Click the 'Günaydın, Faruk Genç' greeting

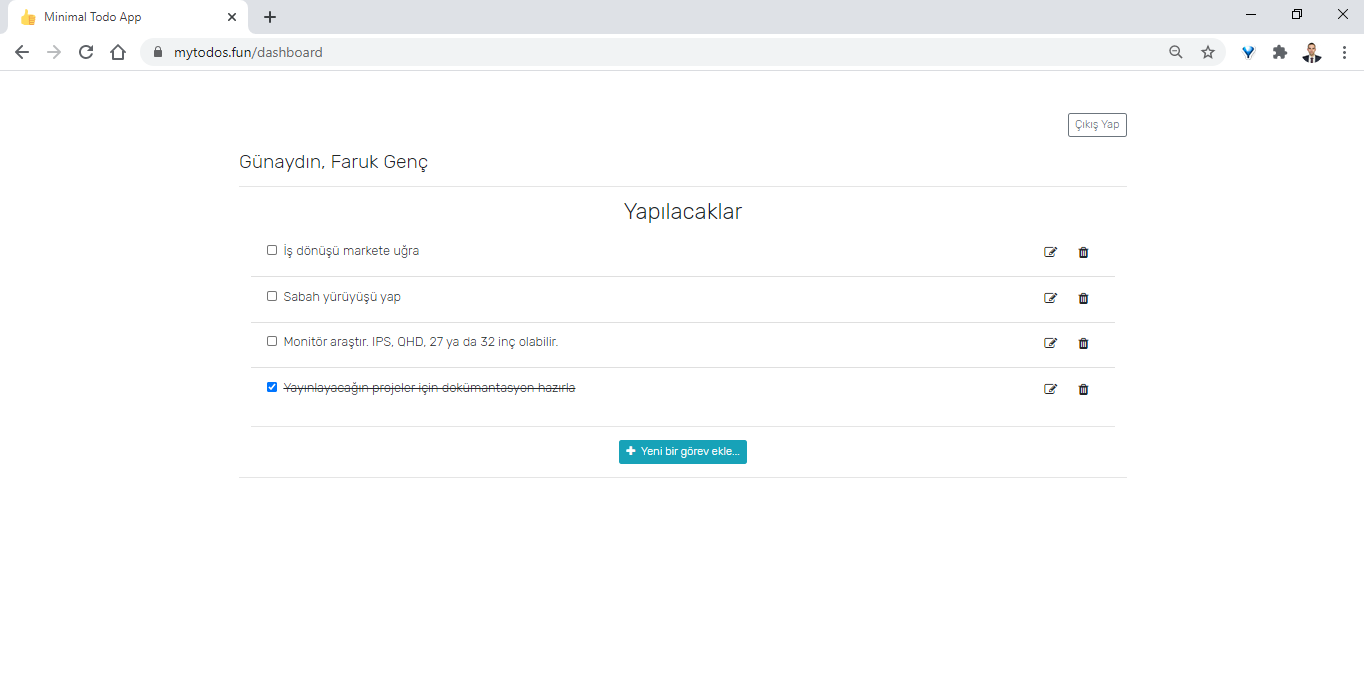point(334,162)
